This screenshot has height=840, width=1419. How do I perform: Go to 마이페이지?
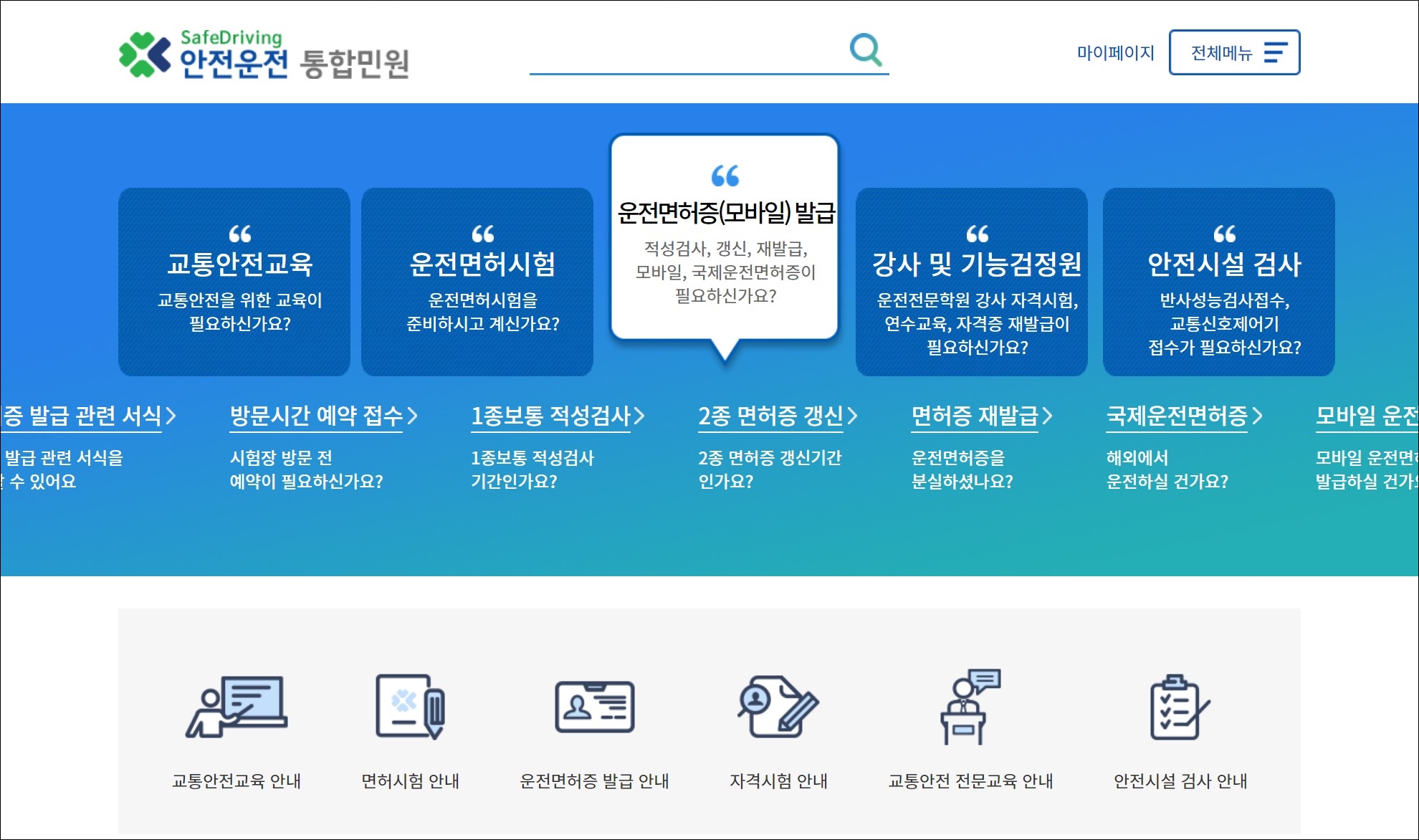(x=1115, y=53)
